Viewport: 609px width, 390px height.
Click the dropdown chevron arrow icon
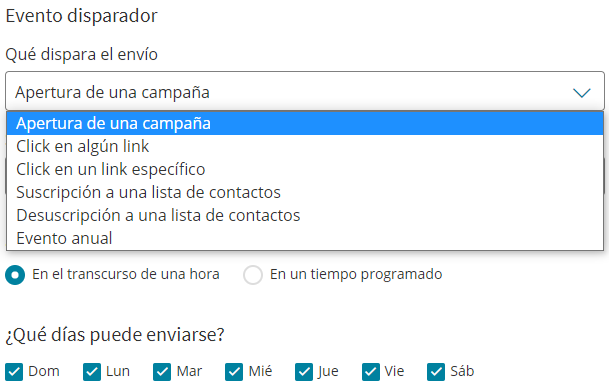[x=581, y=92]
